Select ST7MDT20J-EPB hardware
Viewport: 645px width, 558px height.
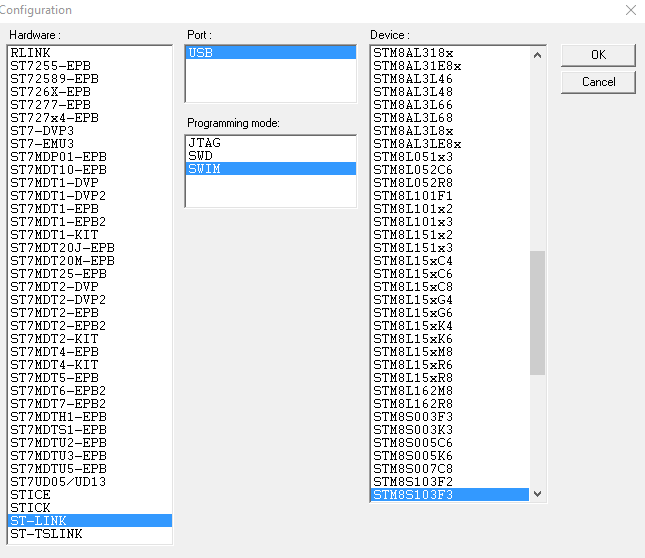pos(90,248)
